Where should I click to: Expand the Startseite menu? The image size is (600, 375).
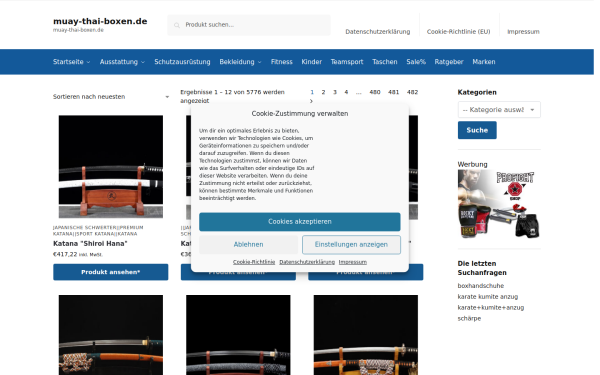[72, 62]
